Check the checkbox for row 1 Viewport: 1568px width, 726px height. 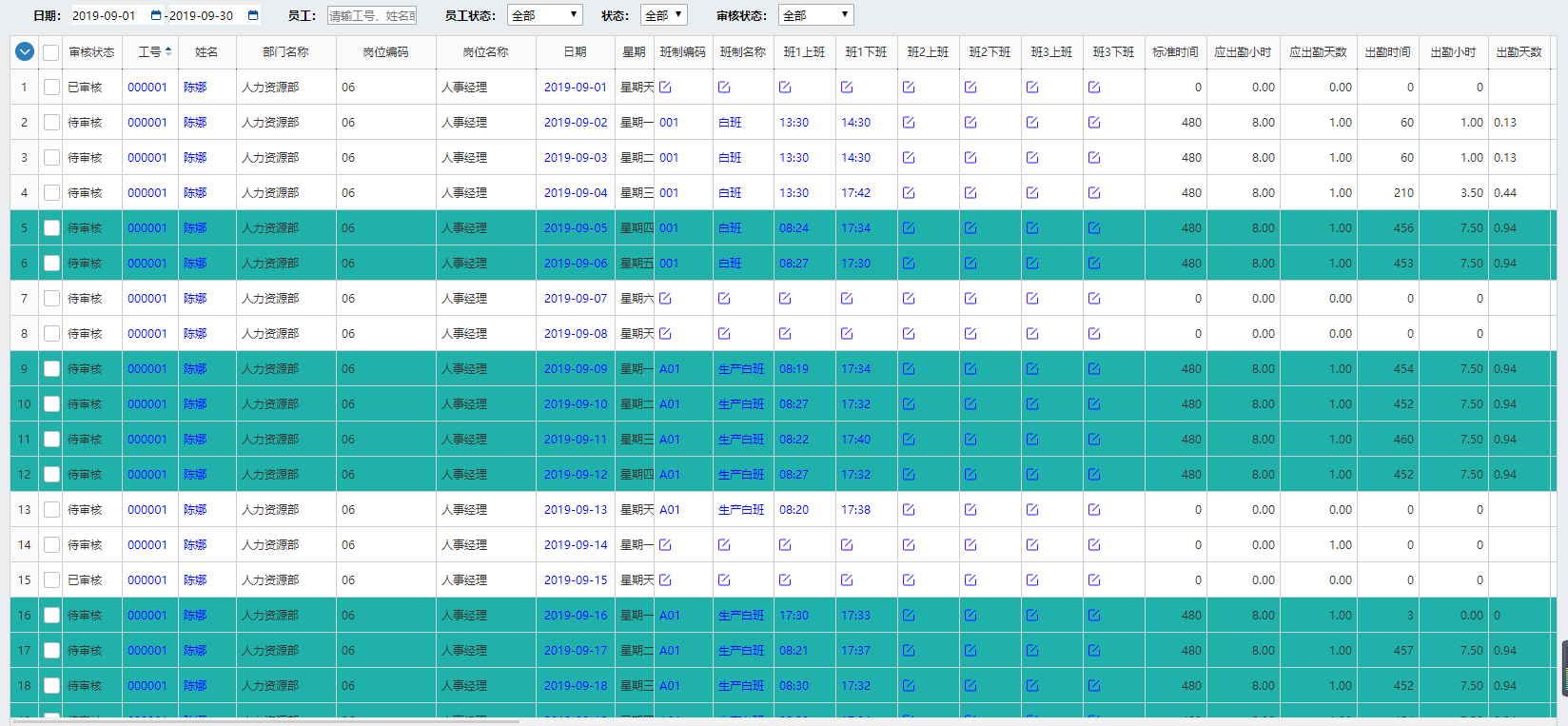point(51,88)
